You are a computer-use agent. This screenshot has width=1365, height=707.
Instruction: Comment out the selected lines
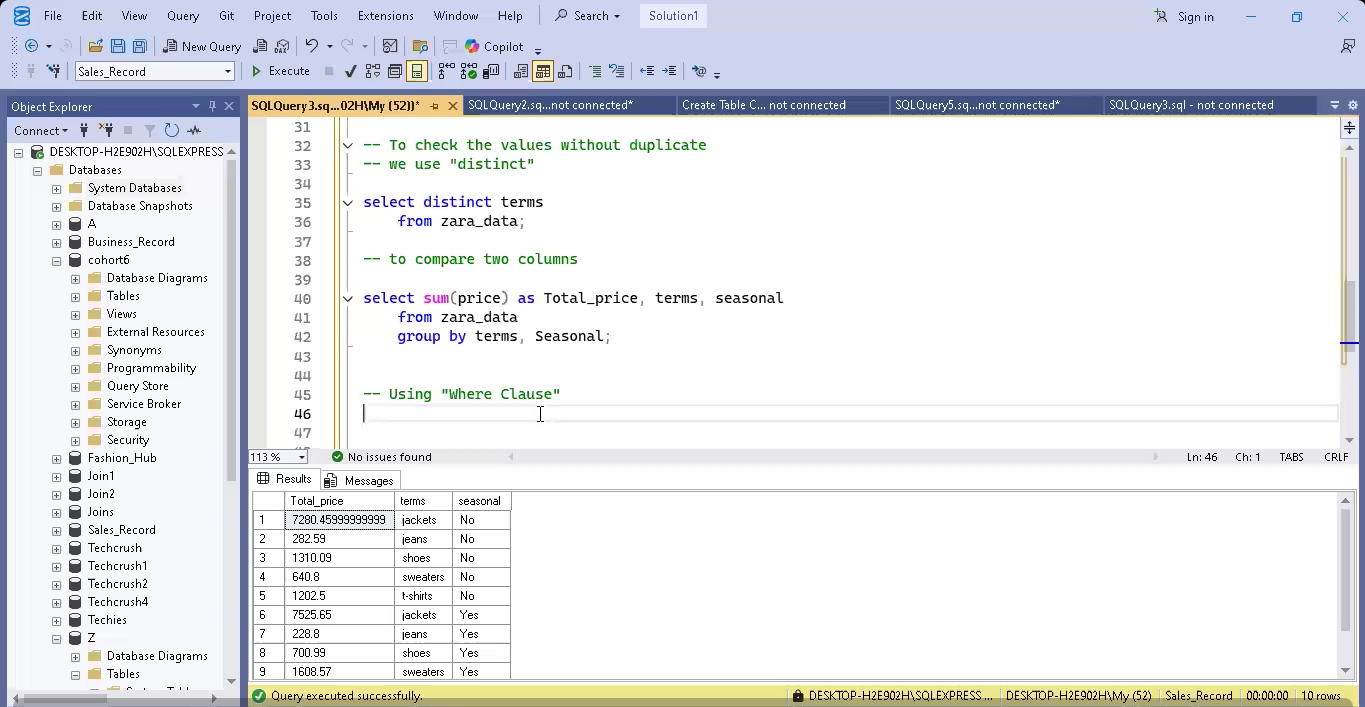[x=595, y=71]
